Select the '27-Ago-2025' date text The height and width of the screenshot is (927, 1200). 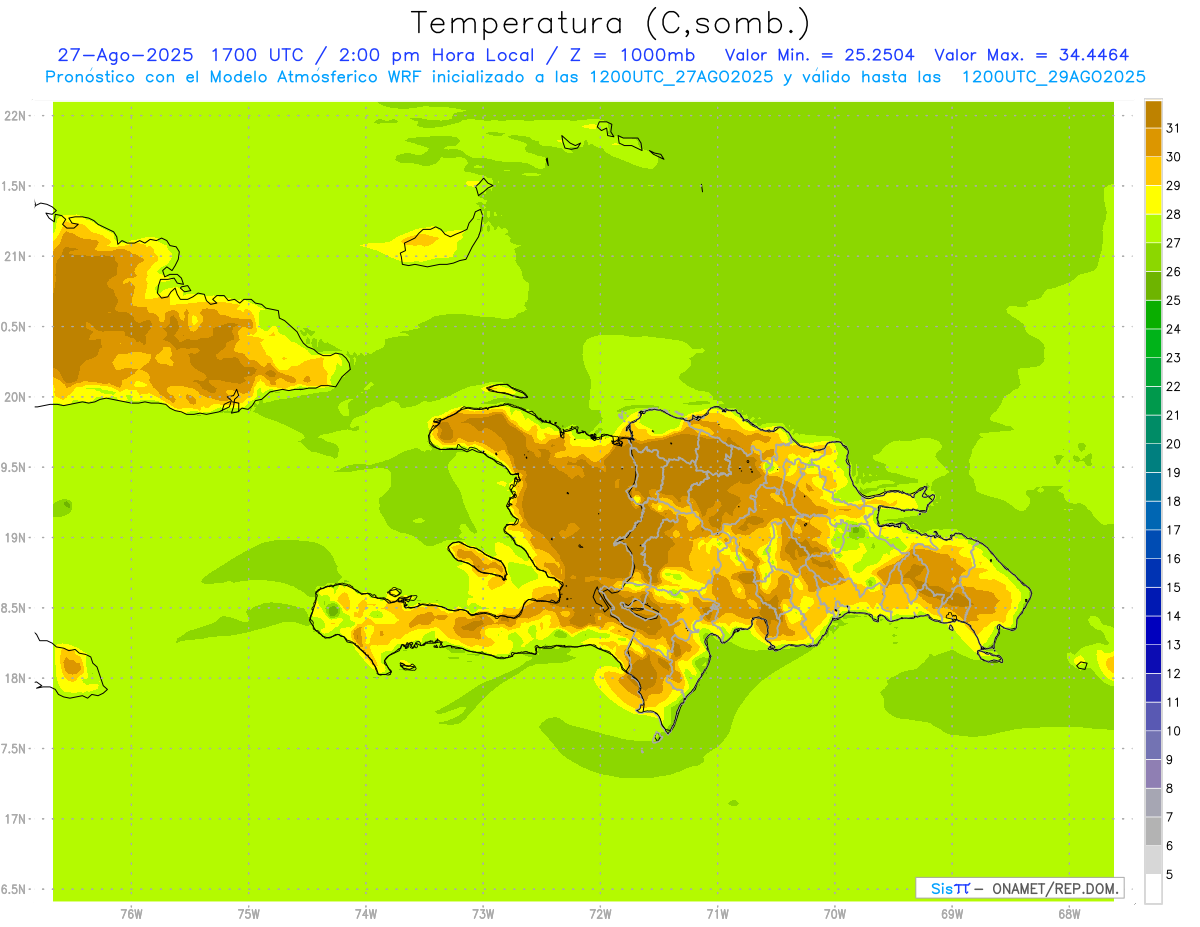125,55
